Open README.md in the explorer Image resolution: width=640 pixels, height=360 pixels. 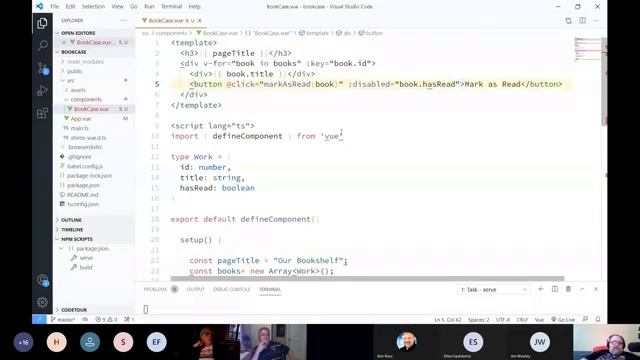point(82,195)
